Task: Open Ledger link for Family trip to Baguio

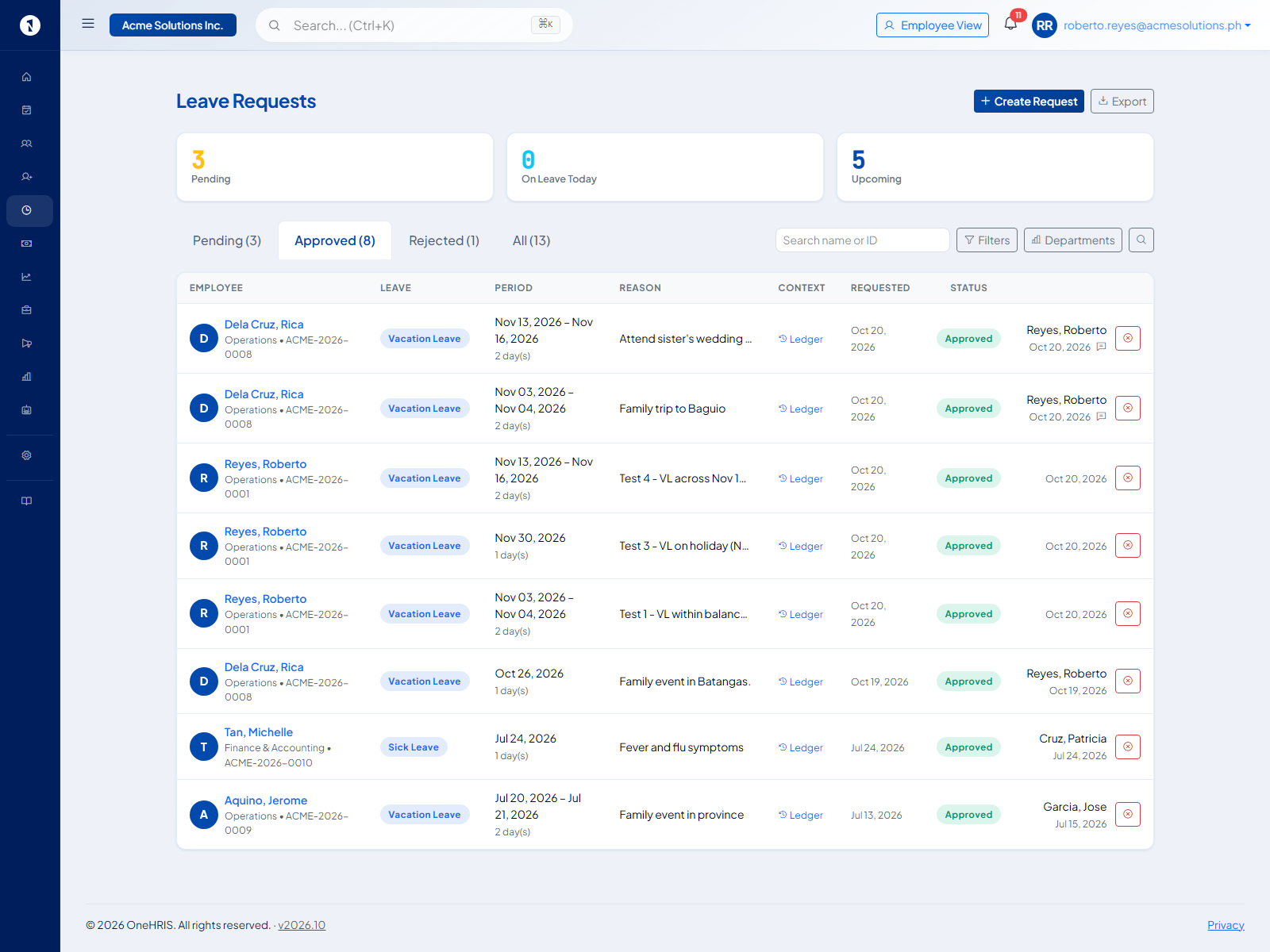Action: (801, 409)
